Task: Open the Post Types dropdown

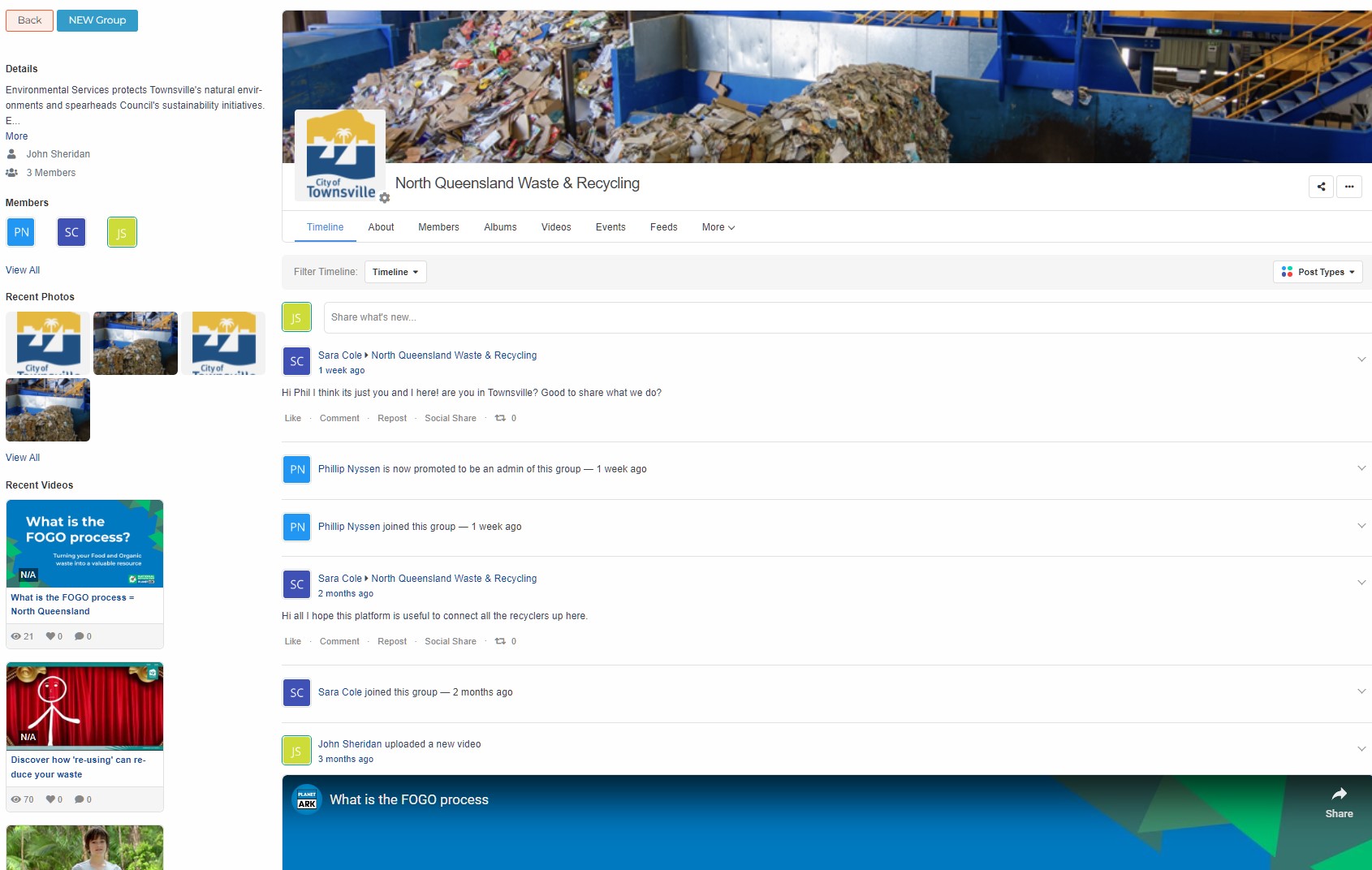Action: 1318,272
